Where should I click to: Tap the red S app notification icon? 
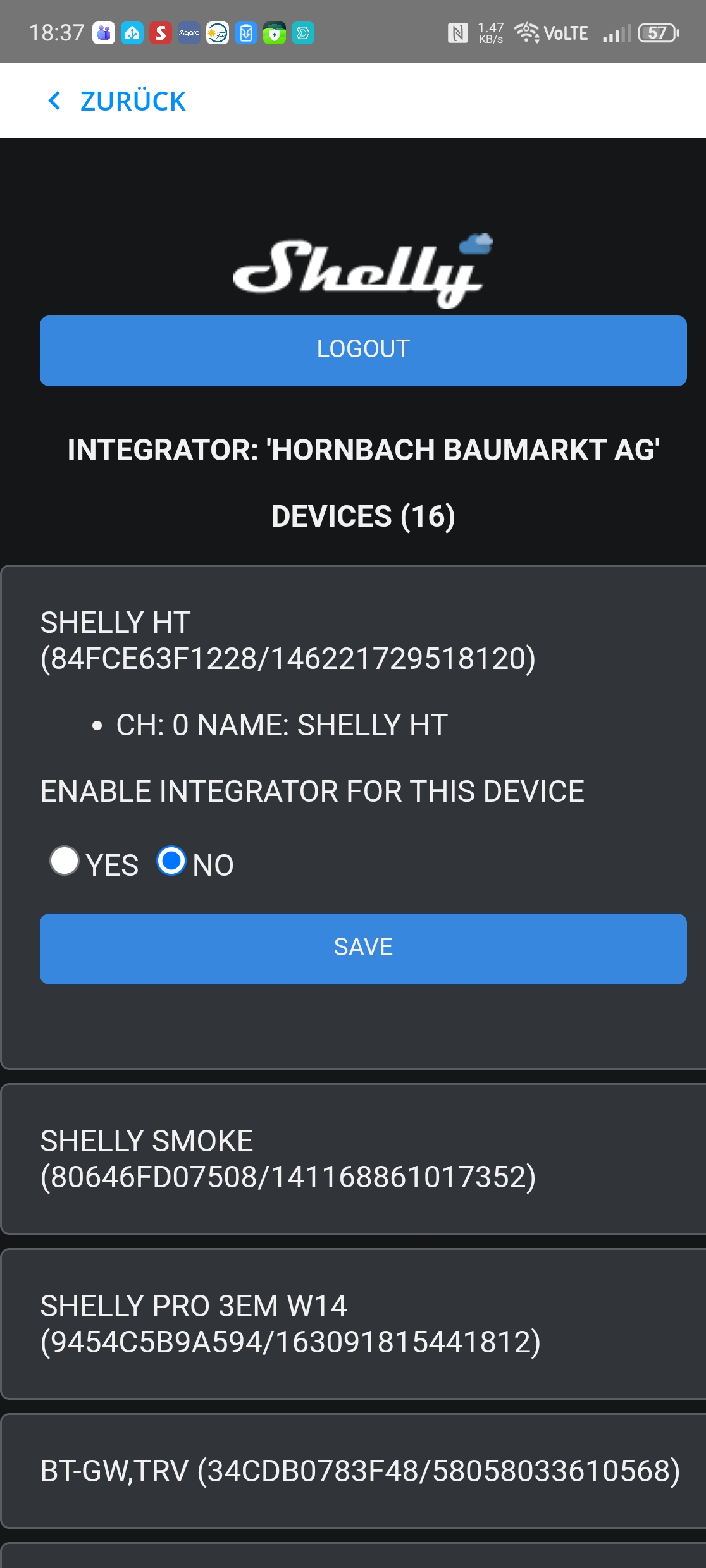click(161, 33)
